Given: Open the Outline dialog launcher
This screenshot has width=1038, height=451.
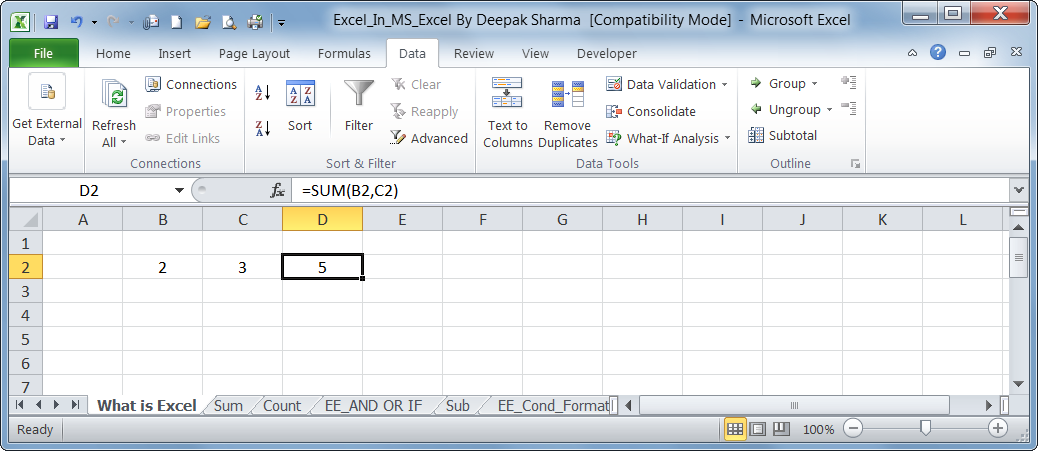Looking at the screenshot, I should point(855,164).
